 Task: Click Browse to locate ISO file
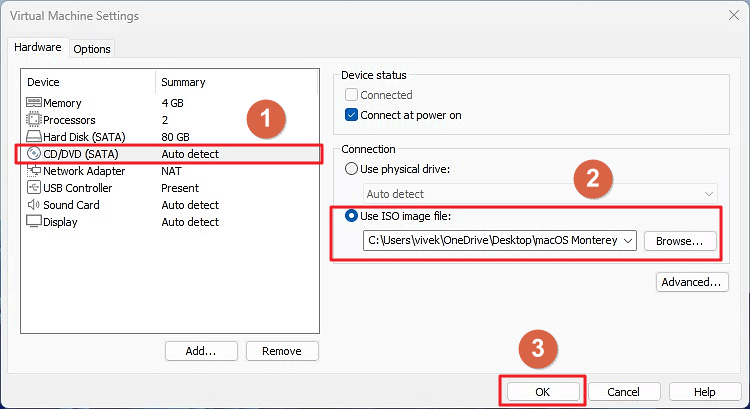point(680,241)
